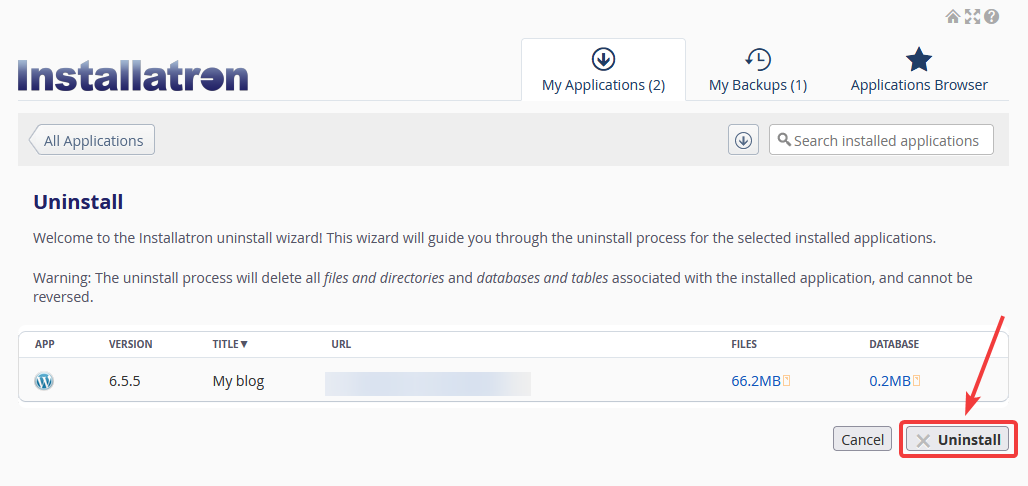Click the blurred URL of My blog
Screen dimensions: 1028x486
click(x=427, y=384)
